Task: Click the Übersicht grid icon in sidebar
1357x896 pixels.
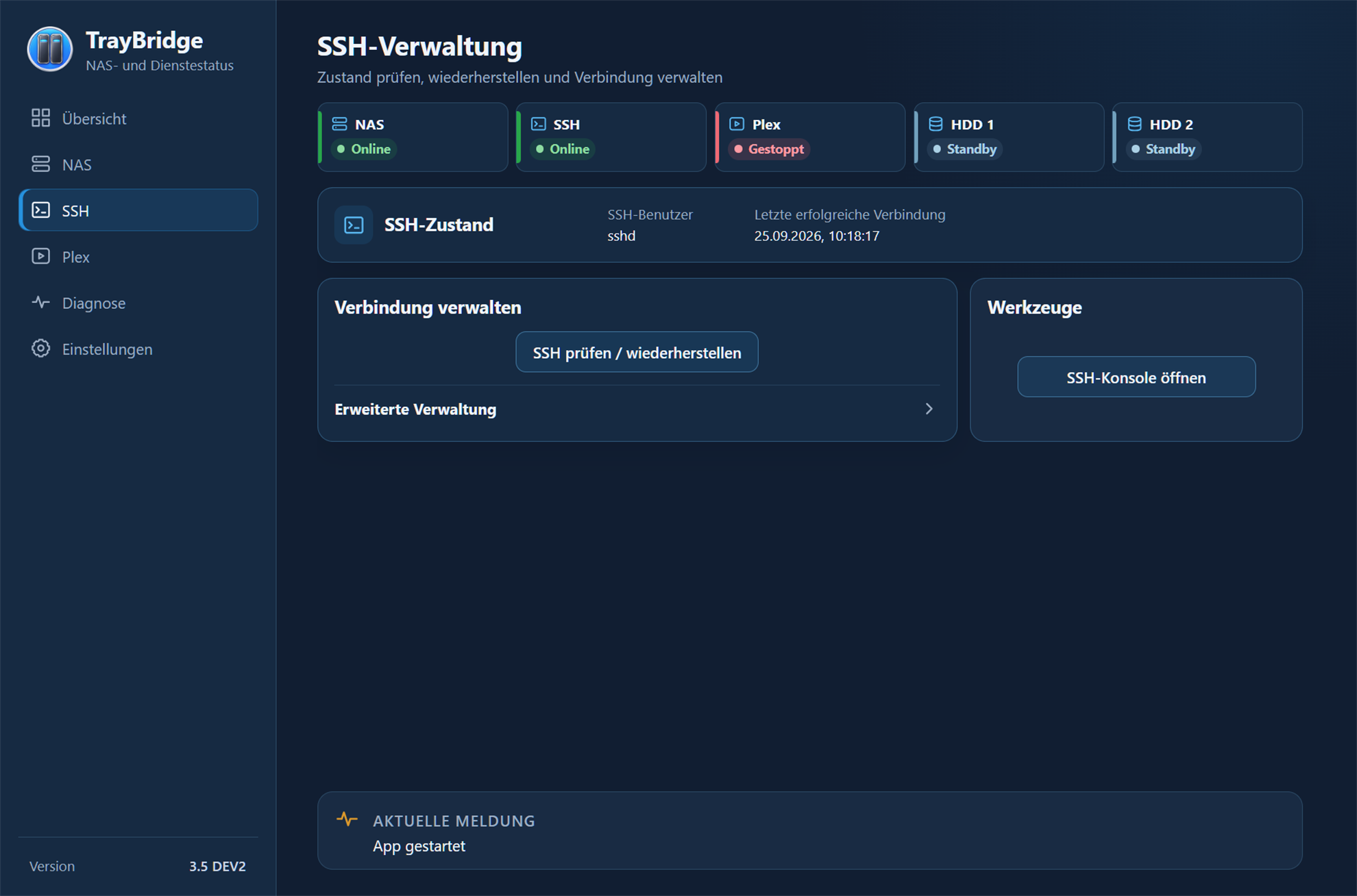Action: [40, 118]
